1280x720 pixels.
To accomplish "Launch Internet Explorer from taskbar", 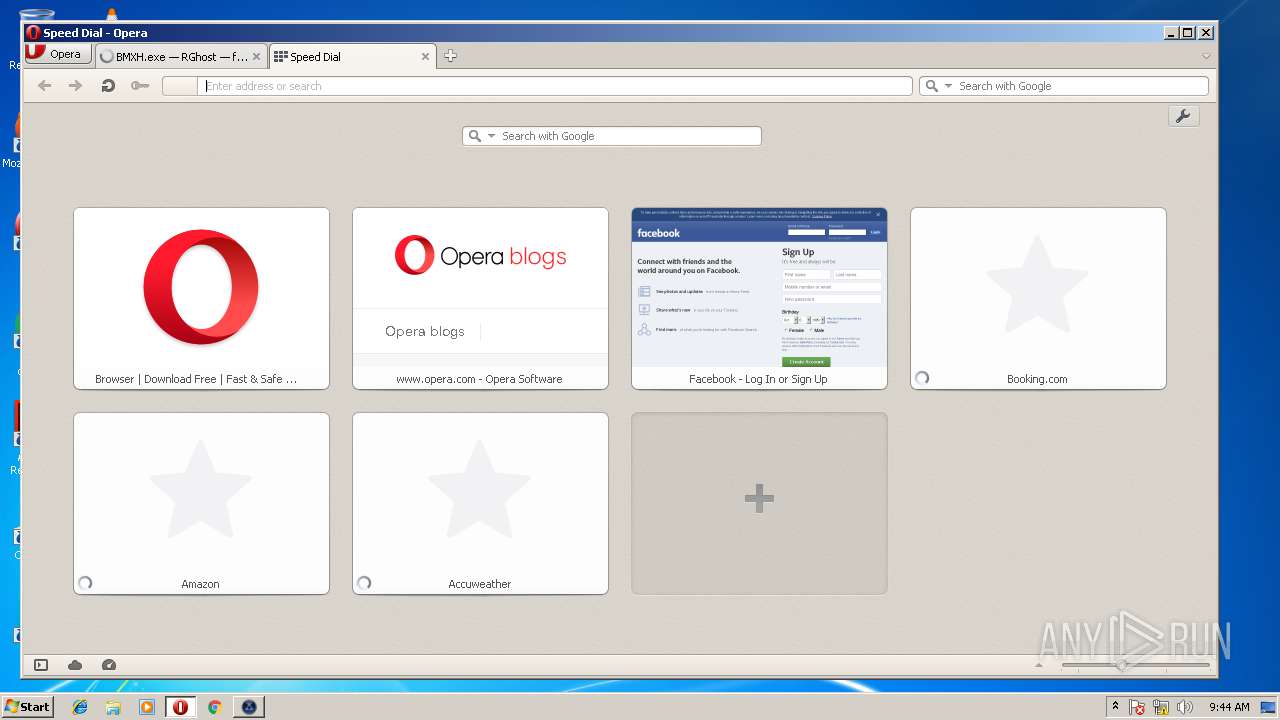I will [80, 707].
